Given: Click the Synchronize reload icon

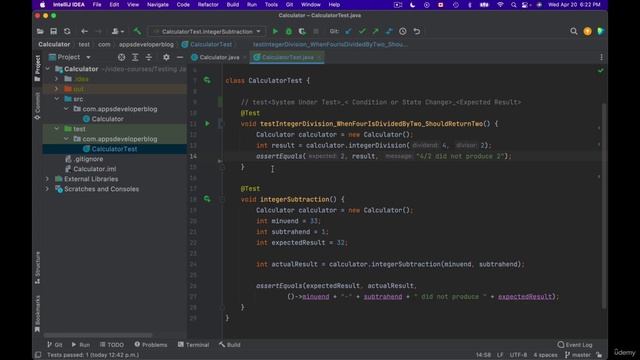Looking at the screenshot, I should coord(67,31).
